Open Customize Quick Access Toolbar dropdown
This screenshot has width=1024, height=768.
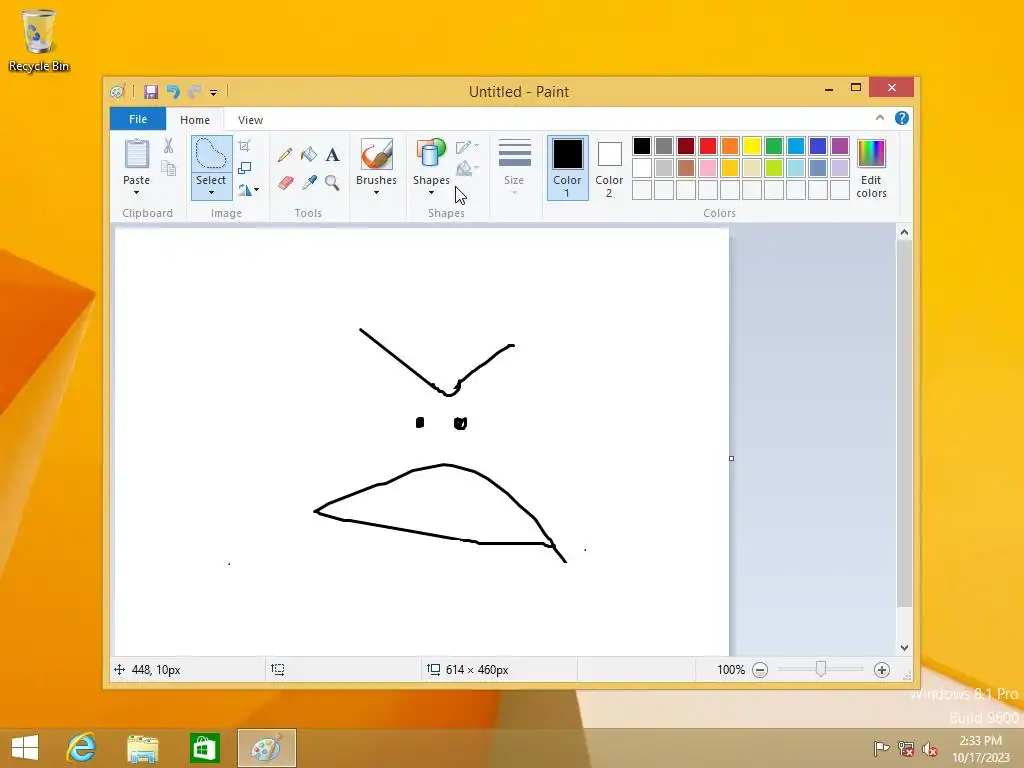pos(214,92)
